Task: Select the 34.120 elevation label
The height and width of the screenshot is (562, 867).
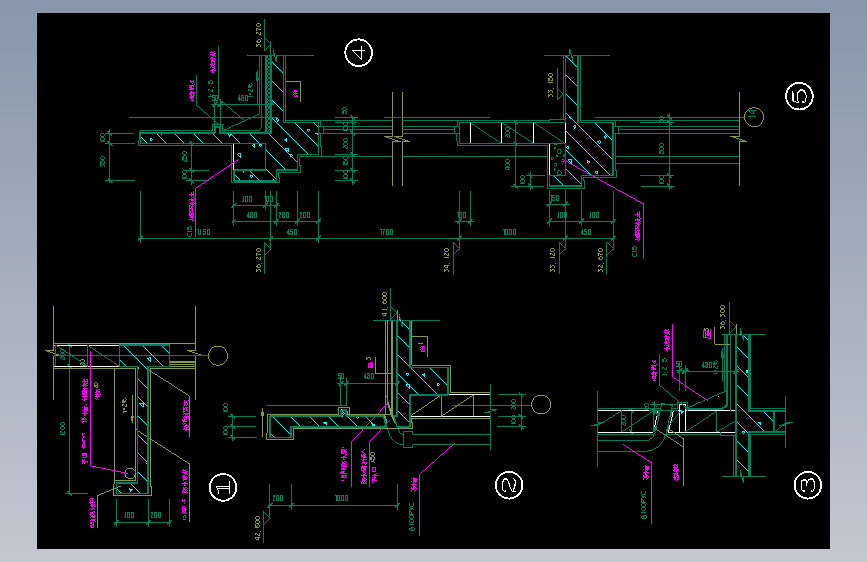Action: 446,260
